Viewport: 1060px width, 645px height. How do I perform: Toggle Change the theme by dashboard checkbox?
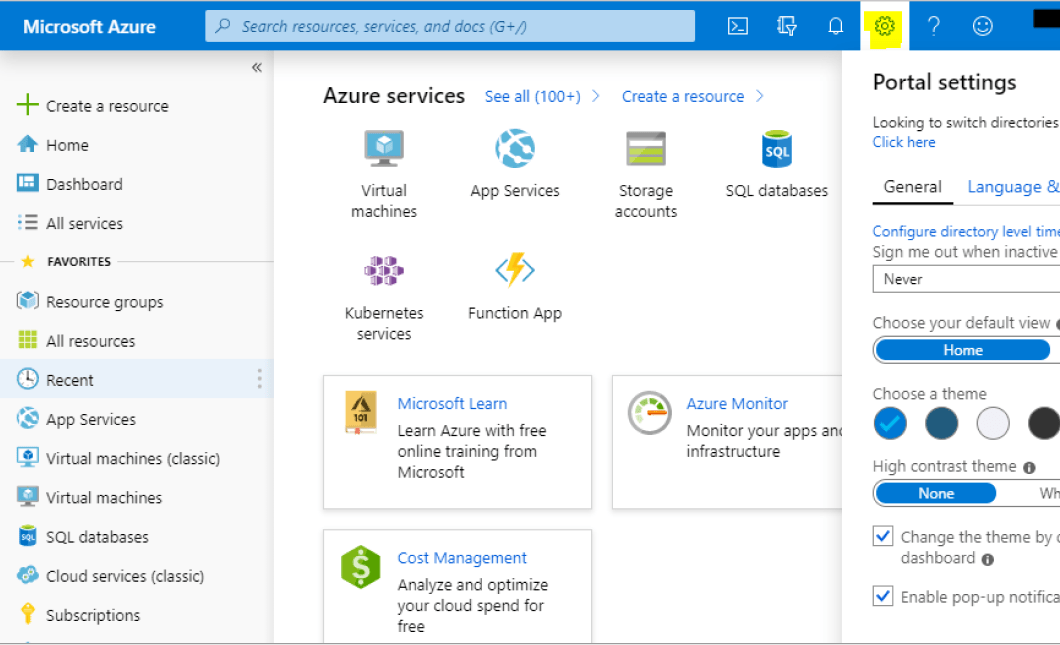pos(882,536)
